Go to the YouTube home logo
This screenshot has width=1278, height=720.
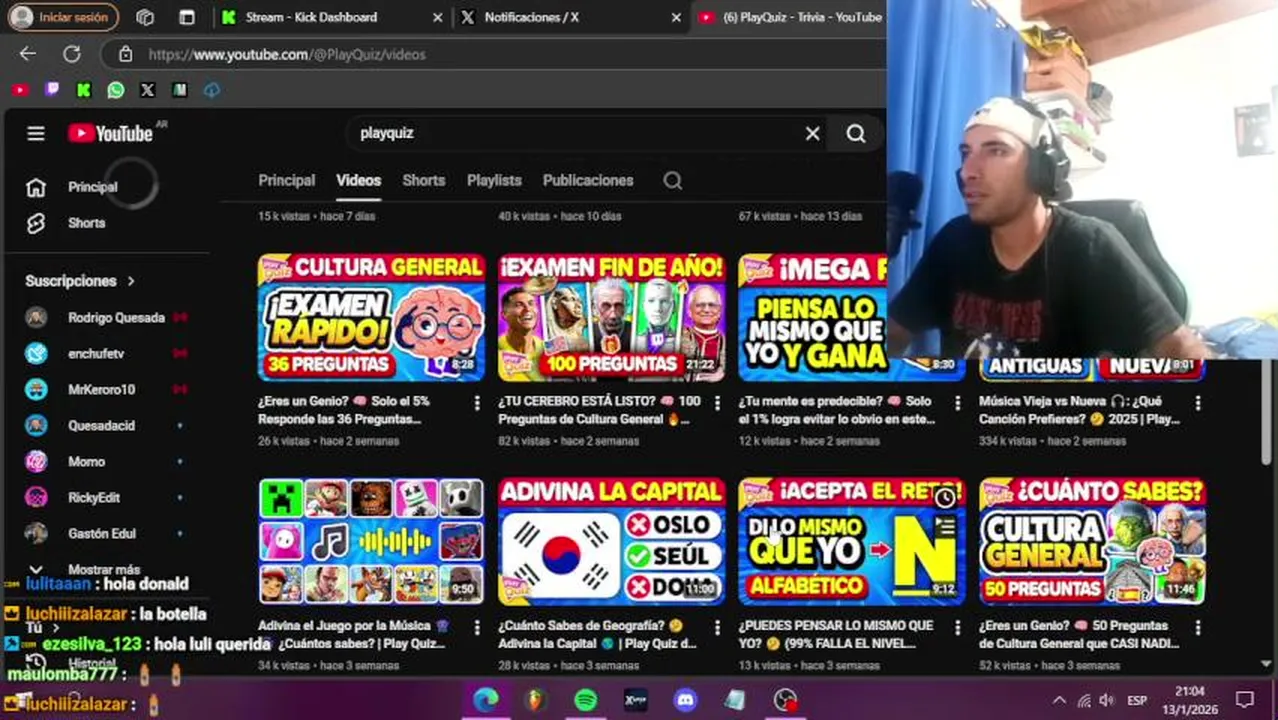click(110, 133)
